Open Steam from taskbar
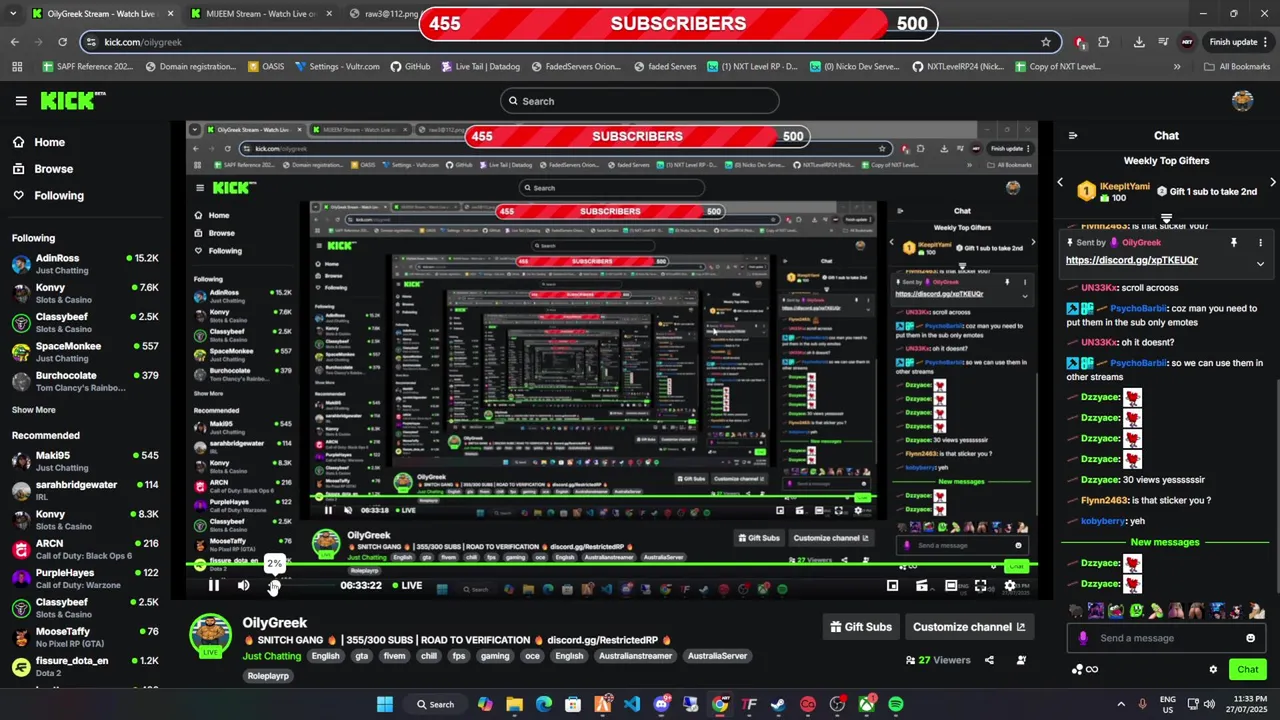 click(x=779, y=704)
